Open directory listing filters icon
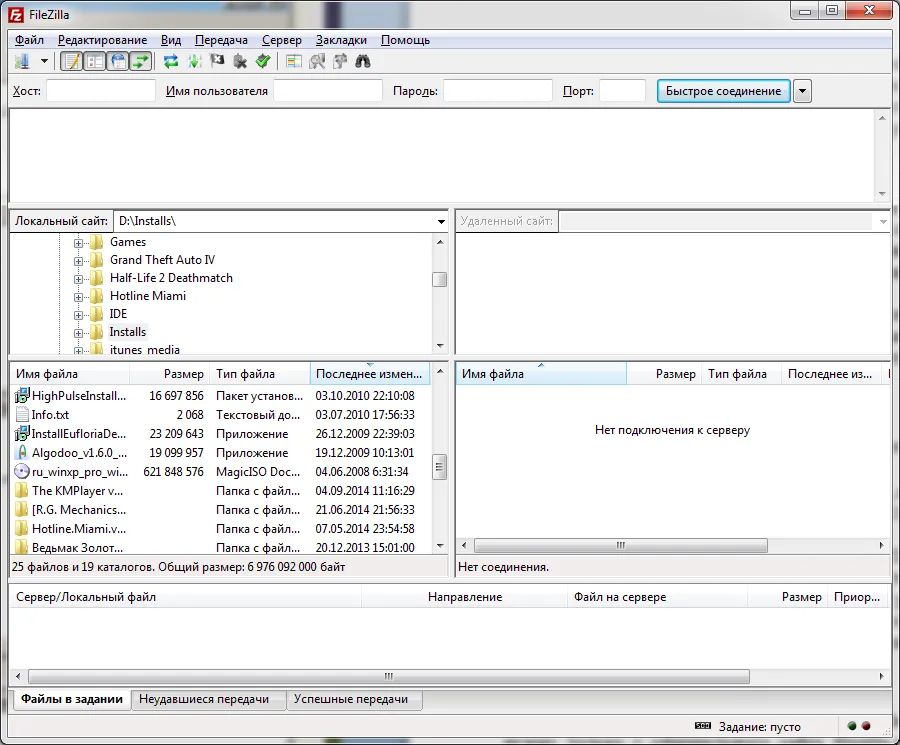The image size is (900, 745). click(x=294, y=61)
